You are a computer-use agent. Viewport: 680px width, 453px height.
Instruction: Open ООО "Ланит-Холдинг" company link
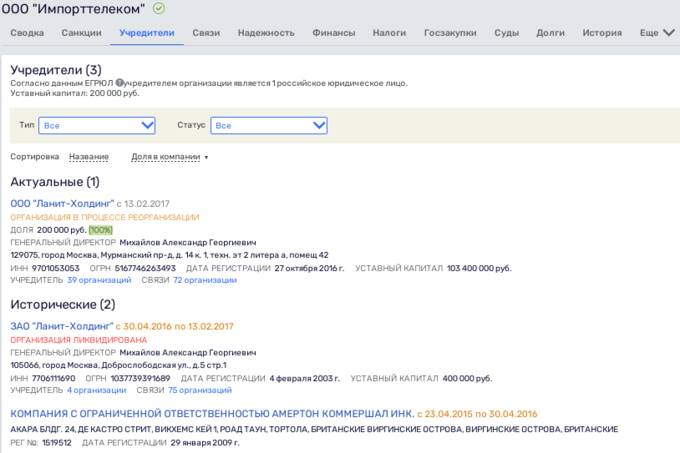pyautogui.click(x=62, y=203)
